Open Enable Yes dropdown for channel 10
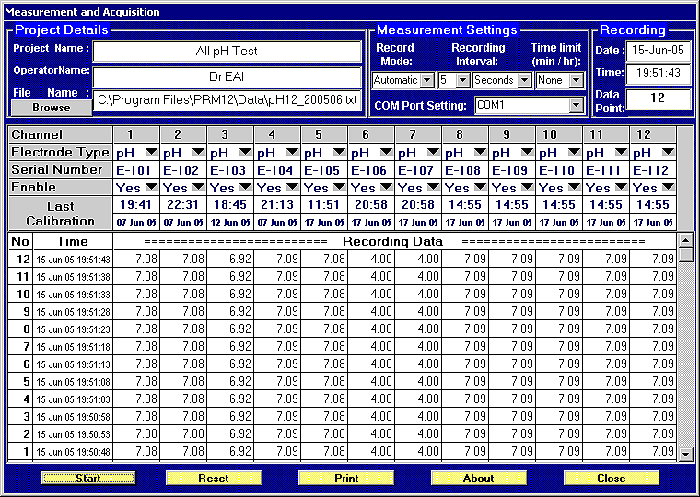The image size is (700, 497). 574,187
